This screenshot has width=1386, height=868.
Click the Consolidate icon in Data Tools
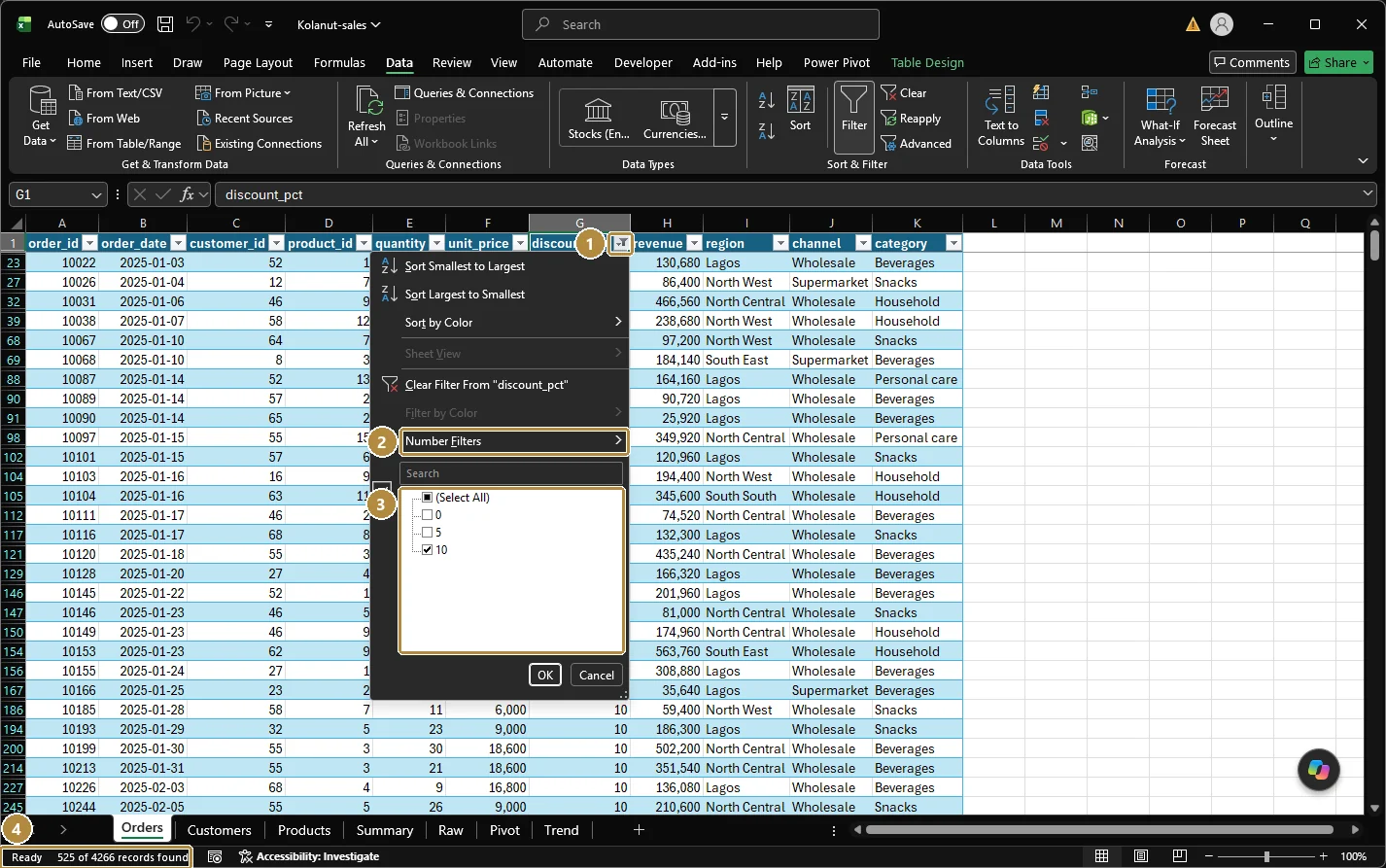point(1089,93)
